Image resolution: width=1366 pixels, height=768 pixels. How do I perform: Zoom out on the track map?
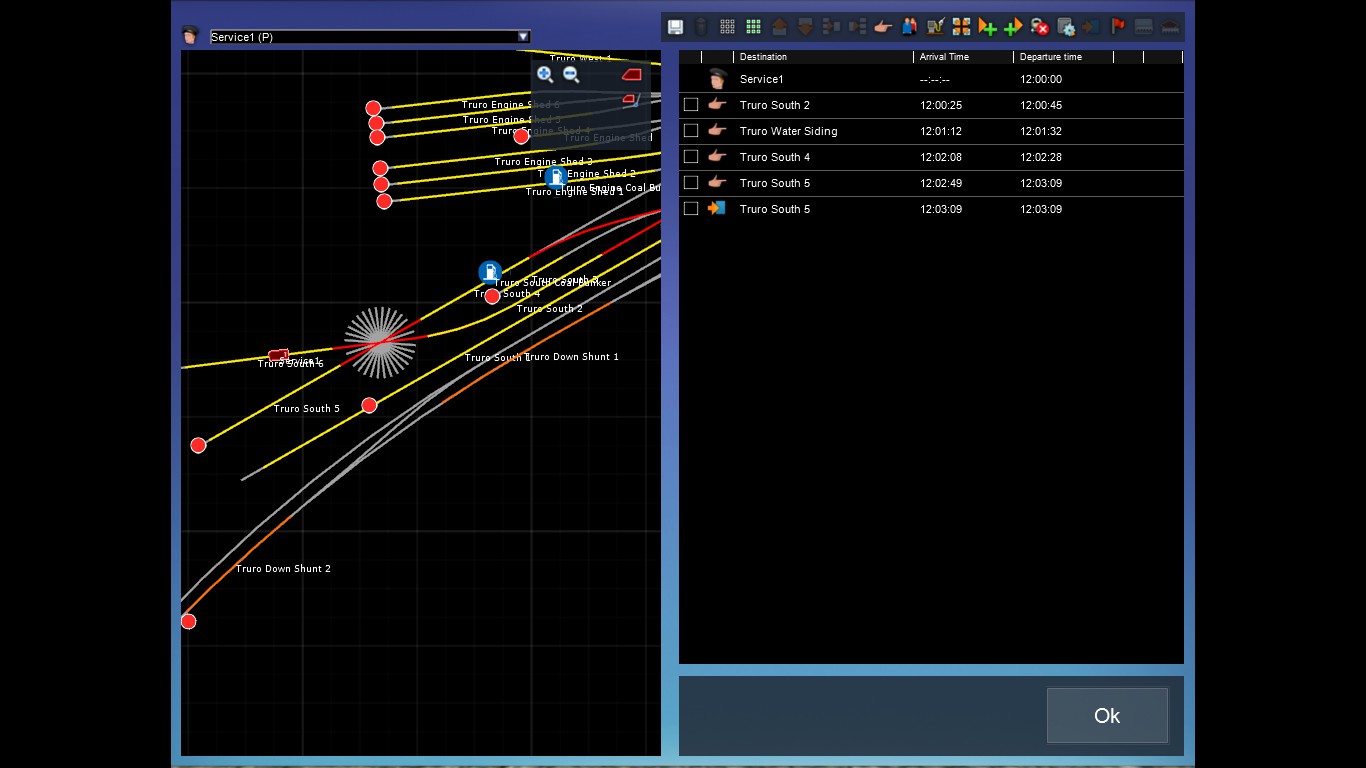(571, 74)
